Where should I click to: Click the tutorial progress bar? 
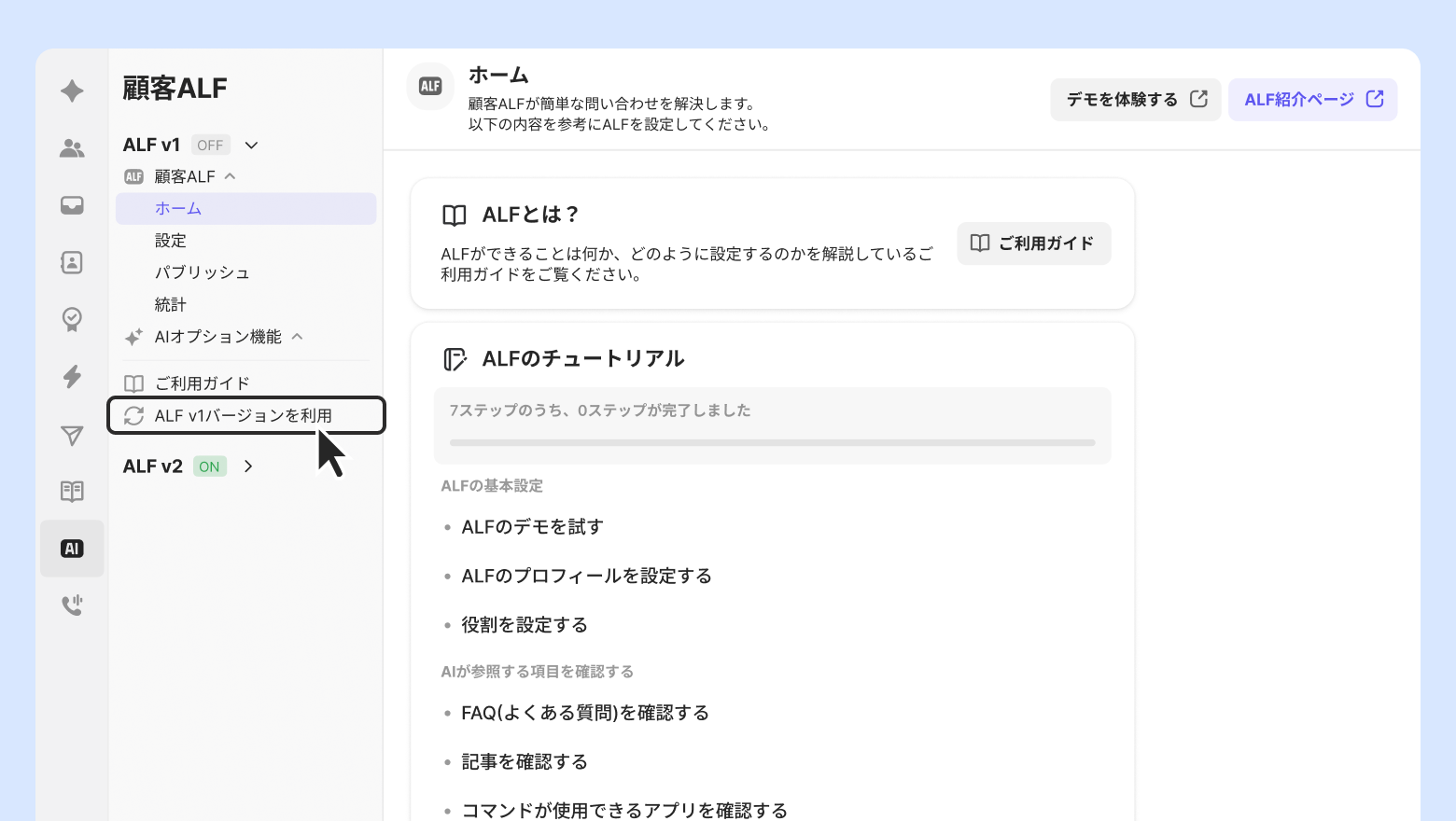pos(772,442)
